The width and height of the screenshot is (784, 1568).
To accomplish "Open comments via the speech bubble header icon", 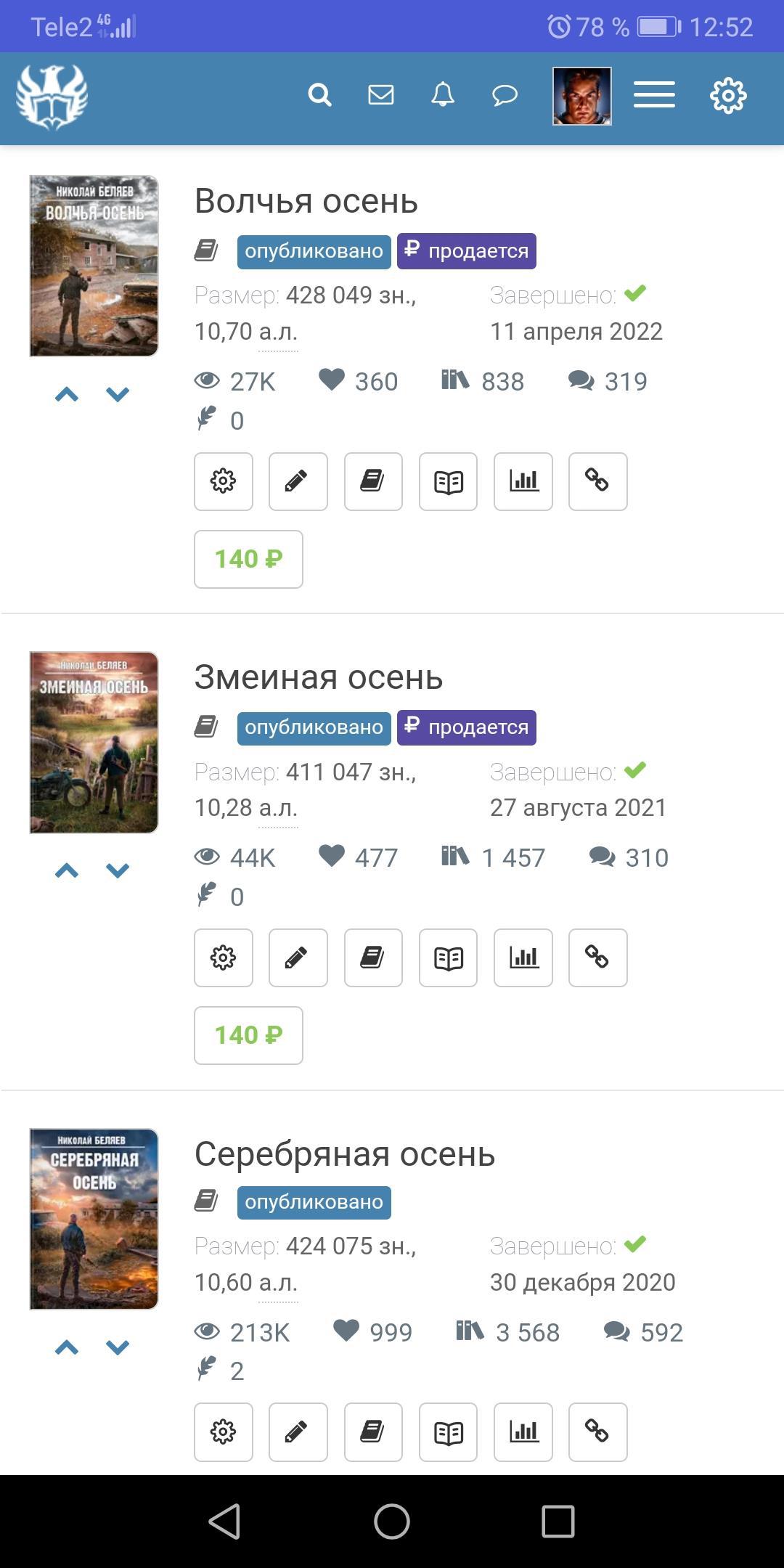I will [505, 95].
